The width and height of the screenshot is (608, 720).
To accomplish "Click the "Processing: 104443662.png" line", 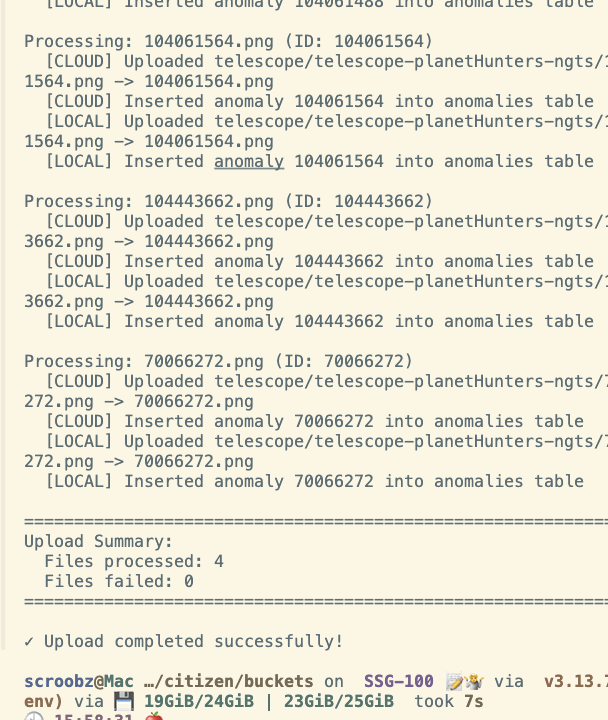I will point(228,201).
